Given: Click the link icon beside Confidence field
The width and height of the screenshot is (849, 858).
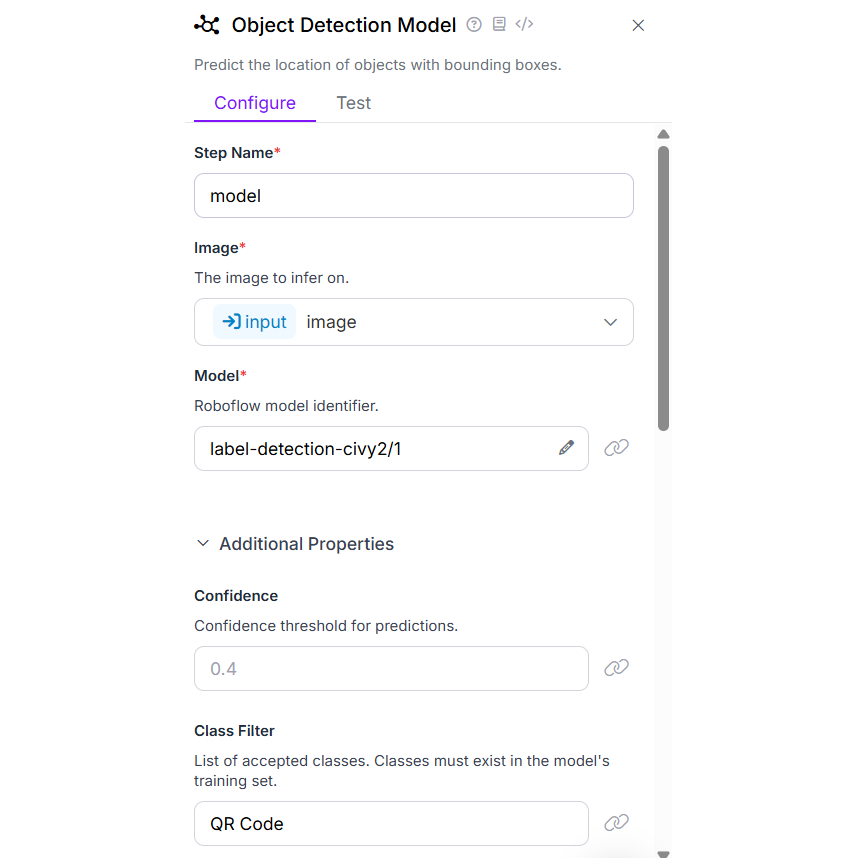Looking at the screenshot, I should point(617,667).
